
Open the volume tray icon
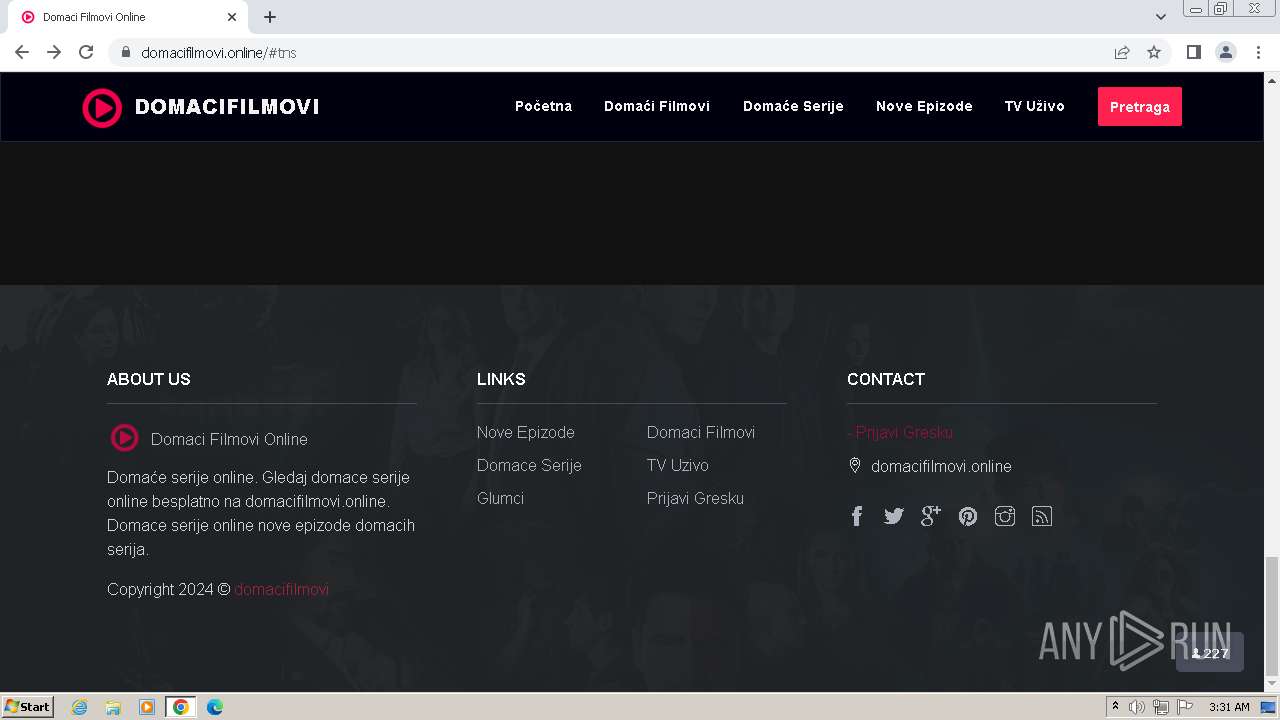[1137, 707]
